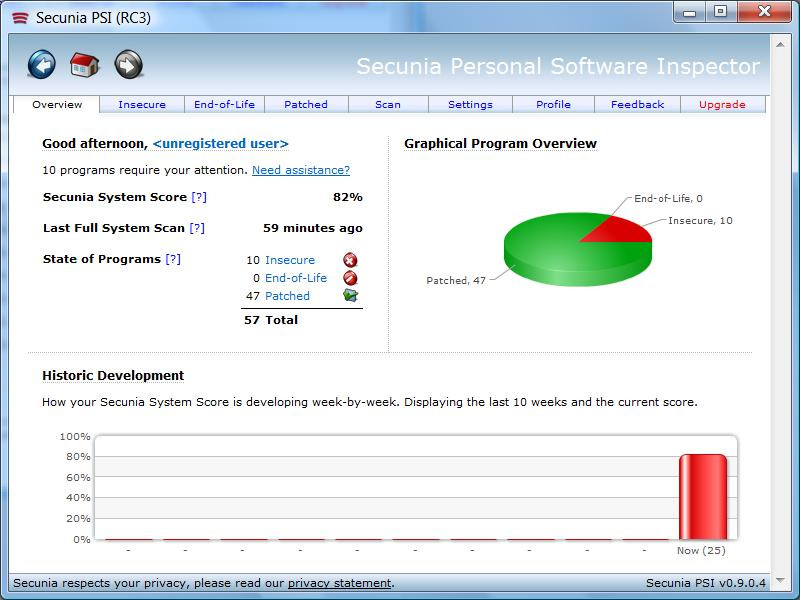This screenshot has height=600, width=800.
Task: Close the Secunia PSI window
Action: [764, 11]
